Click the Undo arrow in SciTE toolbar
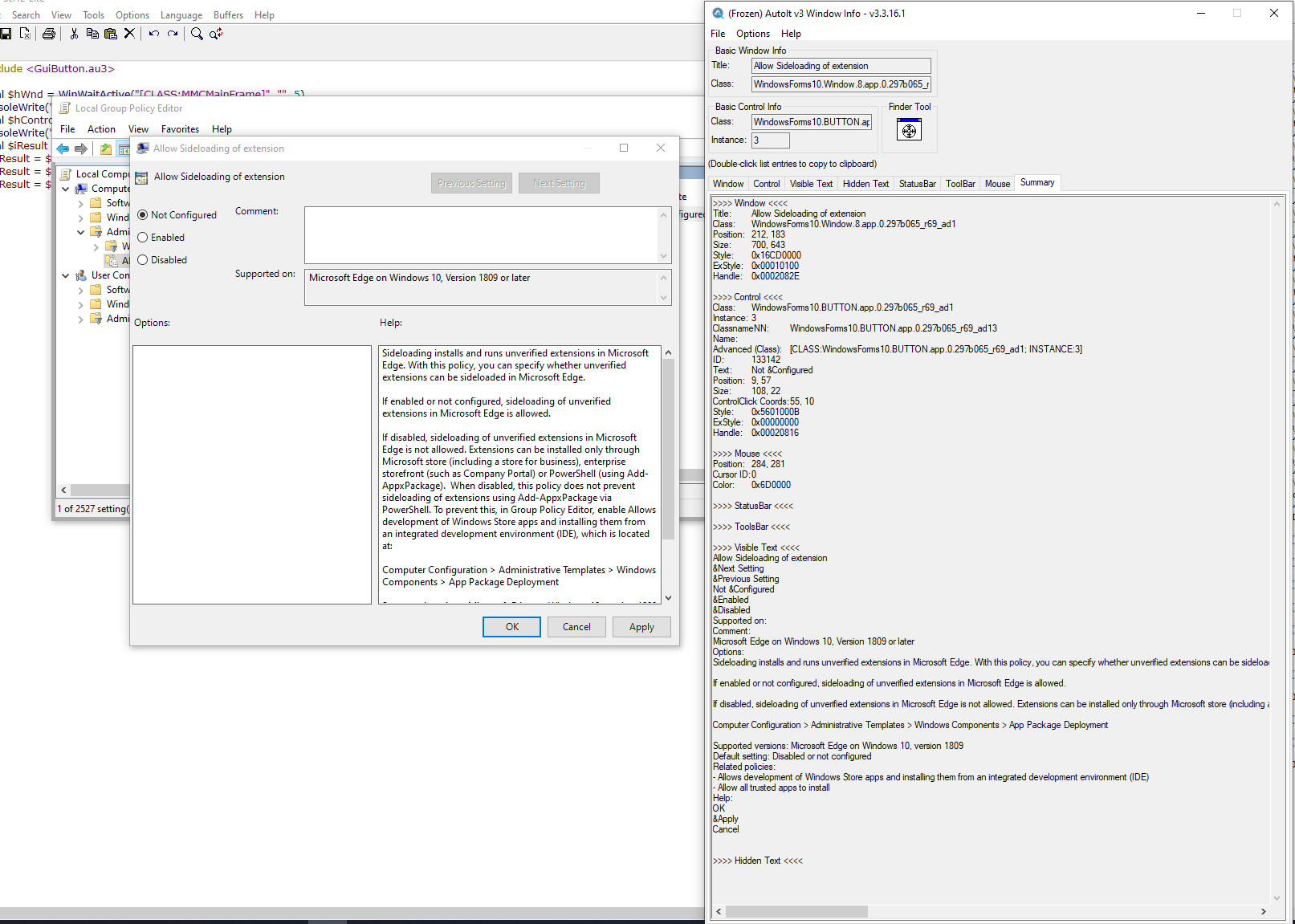Viewport: 1295px width, 924px height. pos(154,34)
